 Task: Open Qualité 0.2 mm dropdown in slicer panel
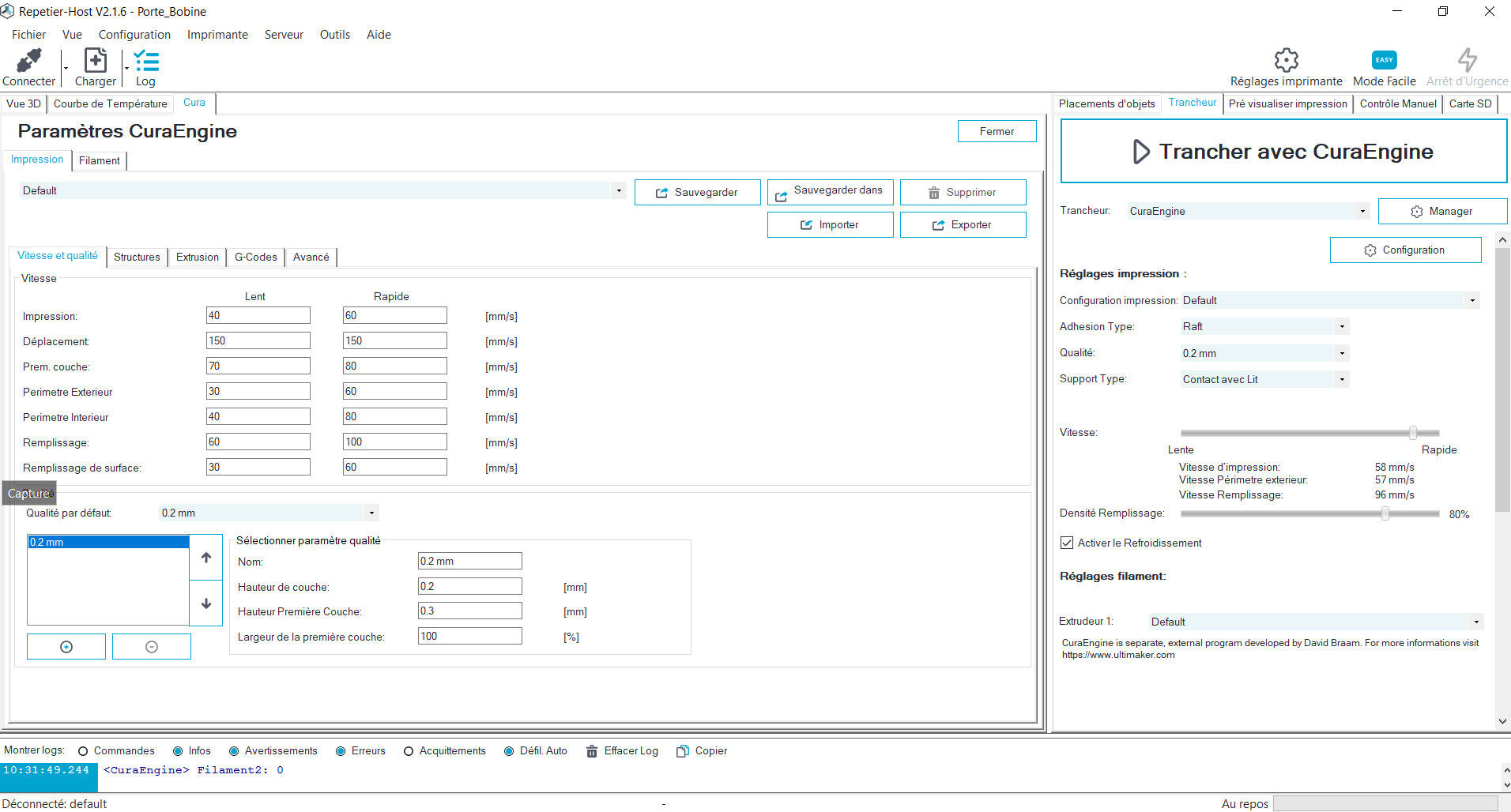[x=1342, y=353]
